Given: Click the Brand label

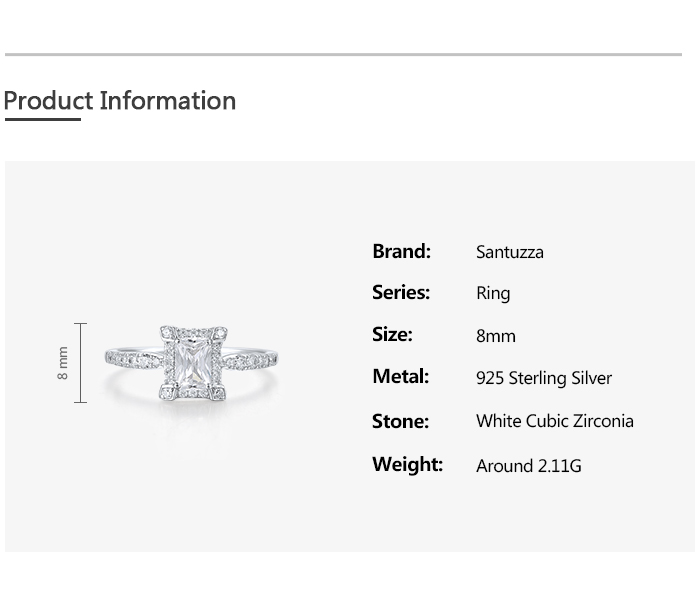Looking at the screenshot, I should click(401, 251).
